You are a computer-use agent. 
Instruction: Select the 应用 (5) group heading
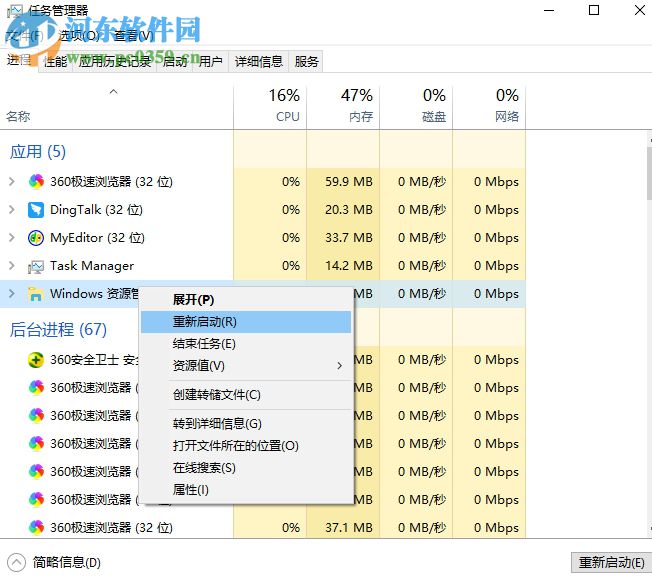(x=37, y=152)
